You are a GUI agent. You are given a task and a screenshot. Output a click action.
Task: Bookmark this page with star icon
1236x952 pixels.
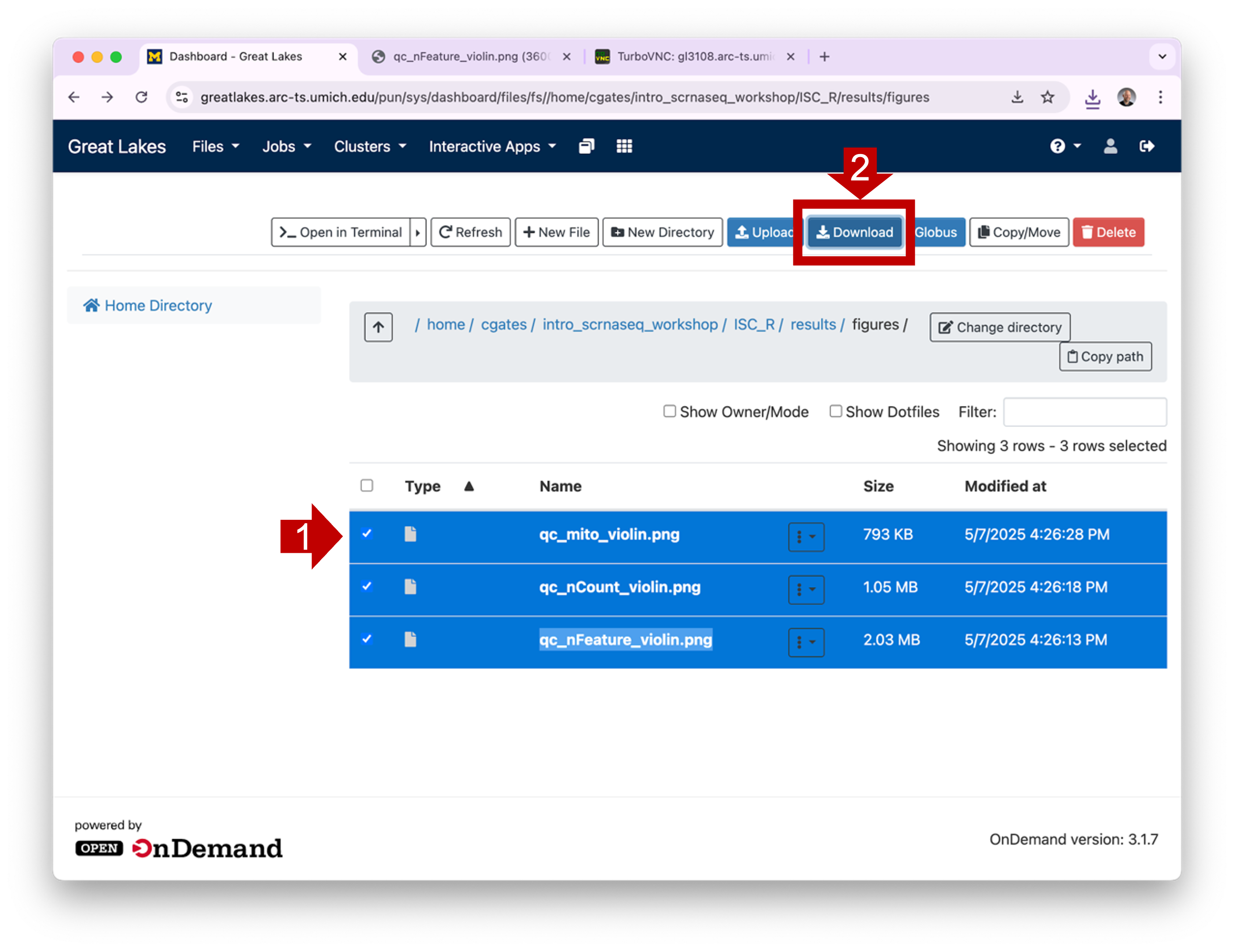click(1047, 97)
